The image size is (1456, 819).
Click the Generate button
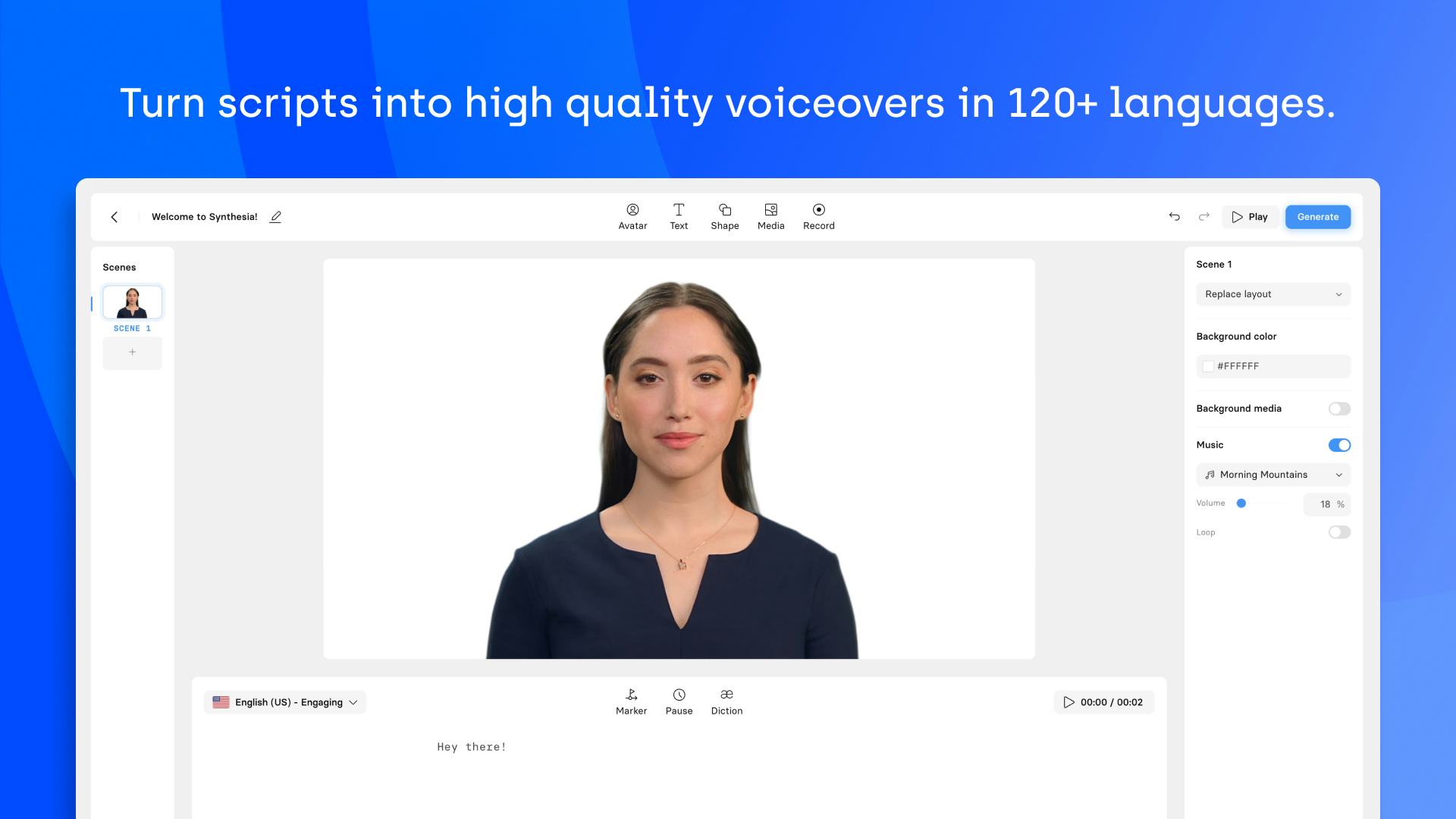(x=1318, y=217)
